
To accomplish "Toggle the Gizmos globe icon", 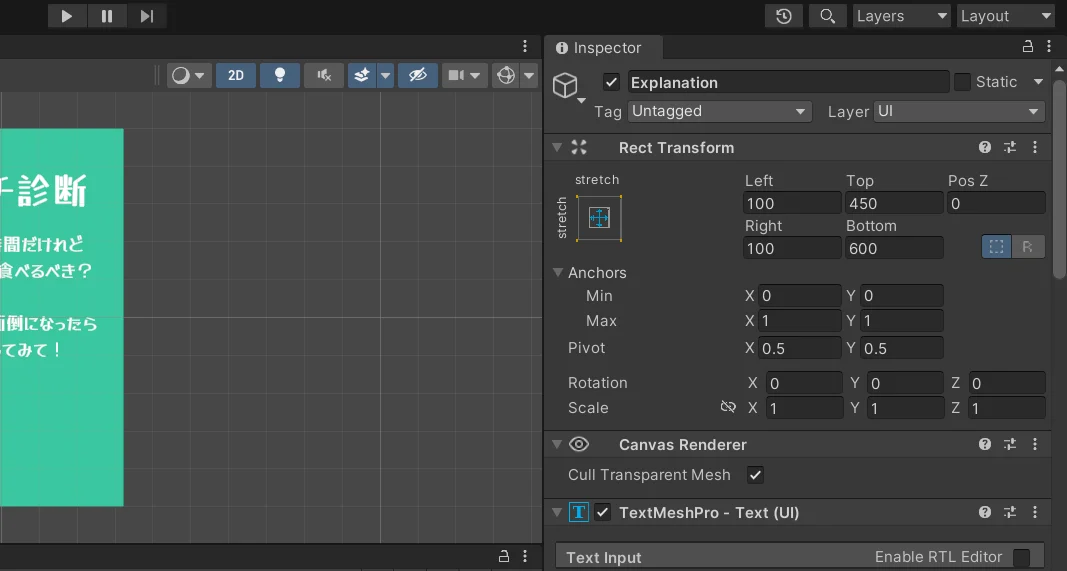I will (506, 75).
